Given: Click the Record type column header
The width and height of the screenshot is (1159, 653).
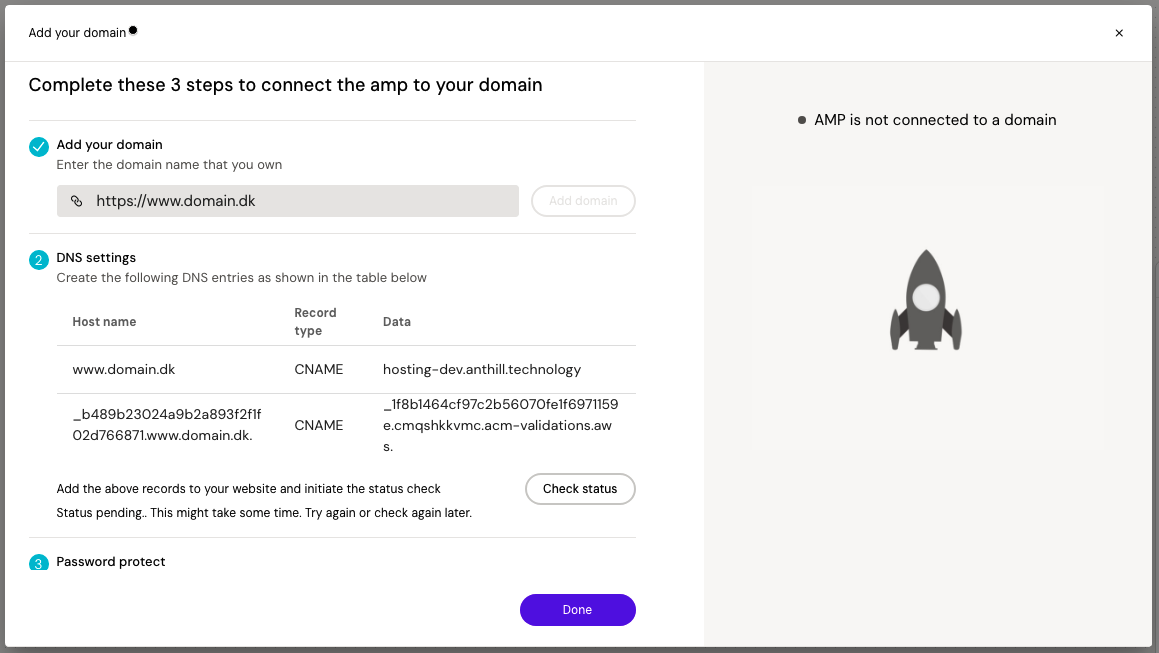Looking at the screenshot, I should point(315,322).
